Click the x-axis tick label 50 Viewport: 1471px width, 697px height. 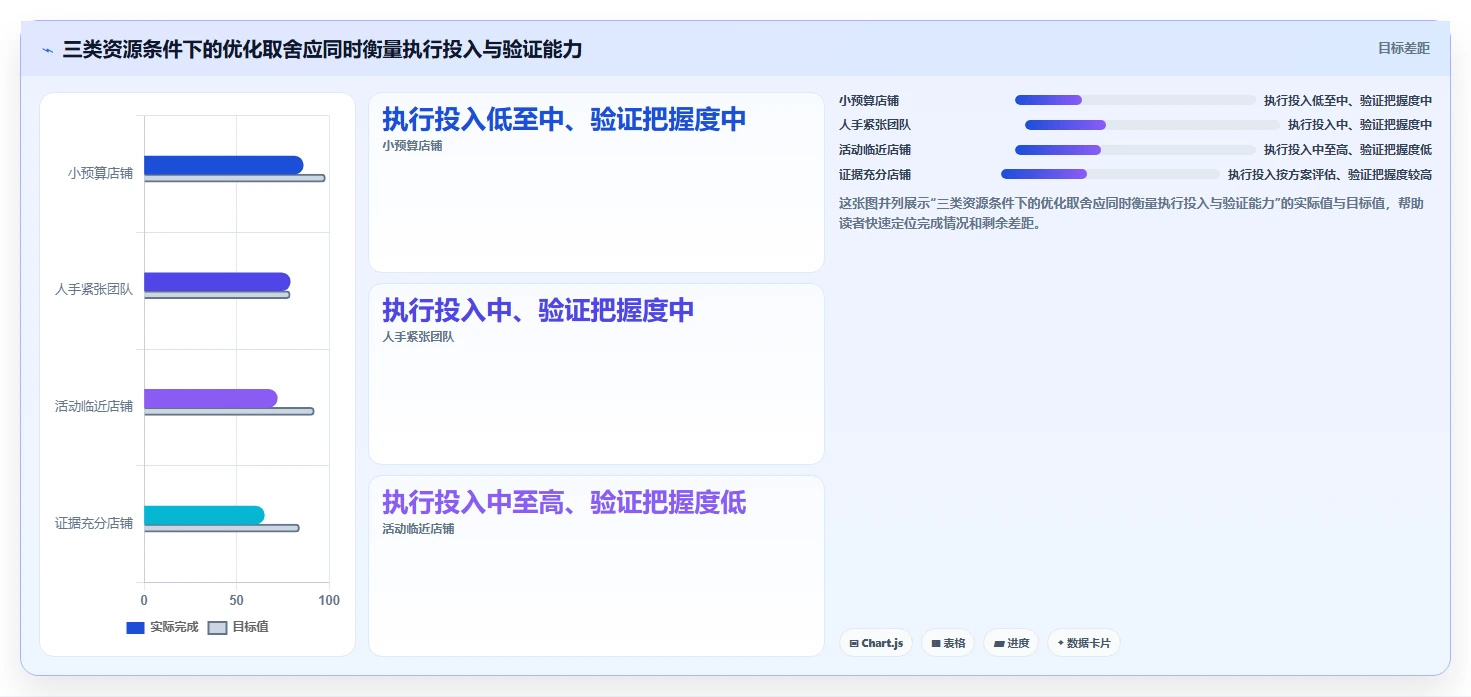tap(237, 601)
